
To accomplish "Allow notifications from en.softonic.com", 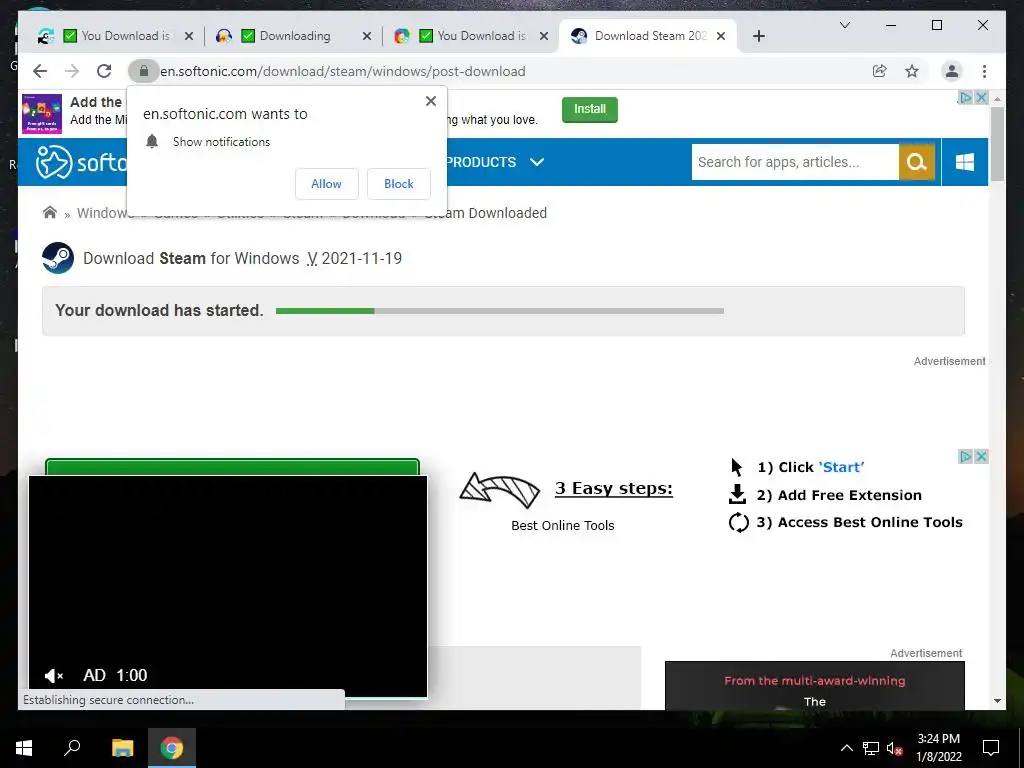I will click(x=327, y=184).
